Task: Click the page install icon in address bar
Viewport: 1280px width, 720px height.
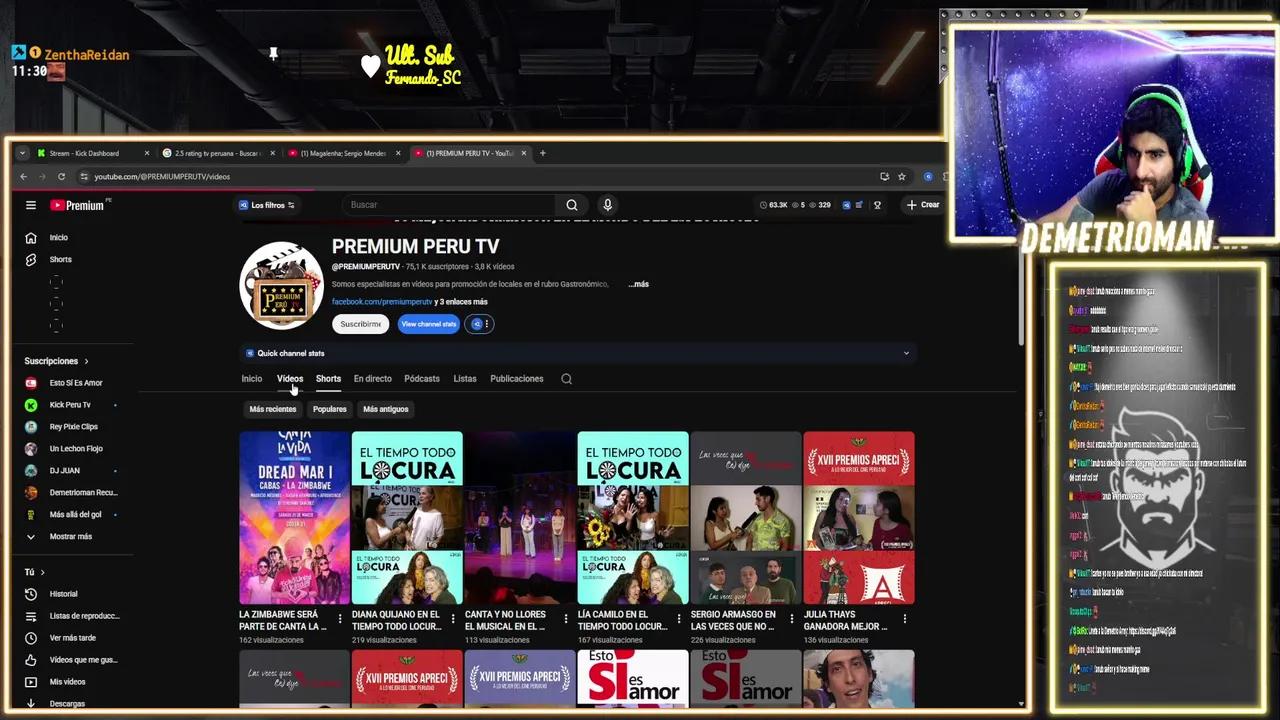Action: click(884, 177)
